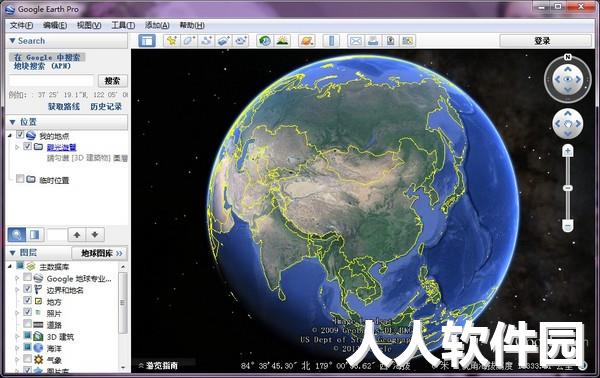Click the panel toggle icon beside magnifier

(35, 235)
